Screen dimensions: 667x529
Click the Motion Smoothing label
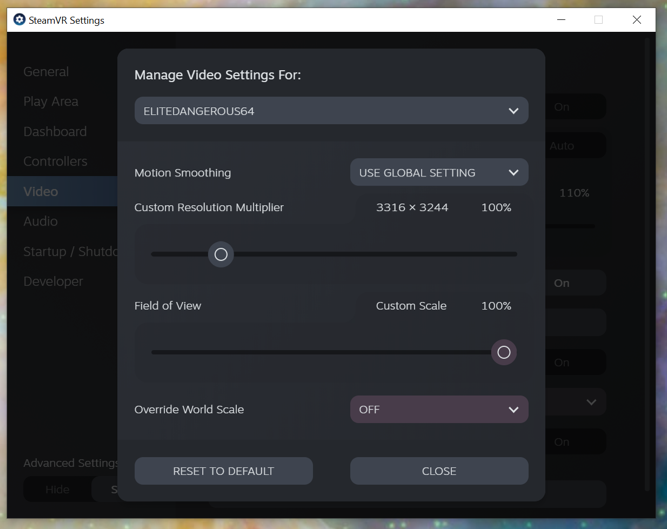[182, 172]
